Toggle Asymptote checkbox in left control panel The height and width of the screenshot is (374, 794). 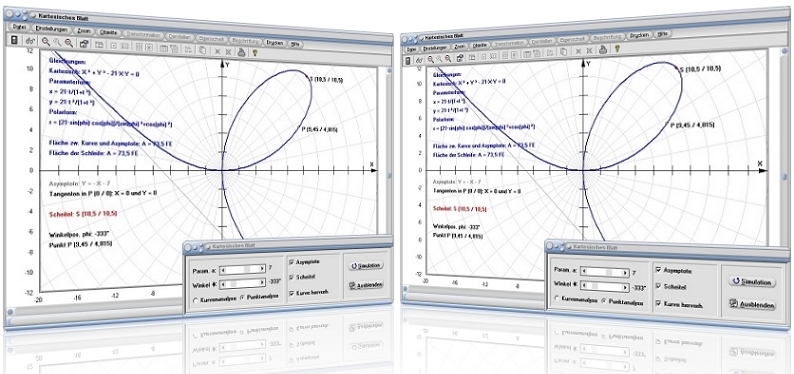pos(291,262)
